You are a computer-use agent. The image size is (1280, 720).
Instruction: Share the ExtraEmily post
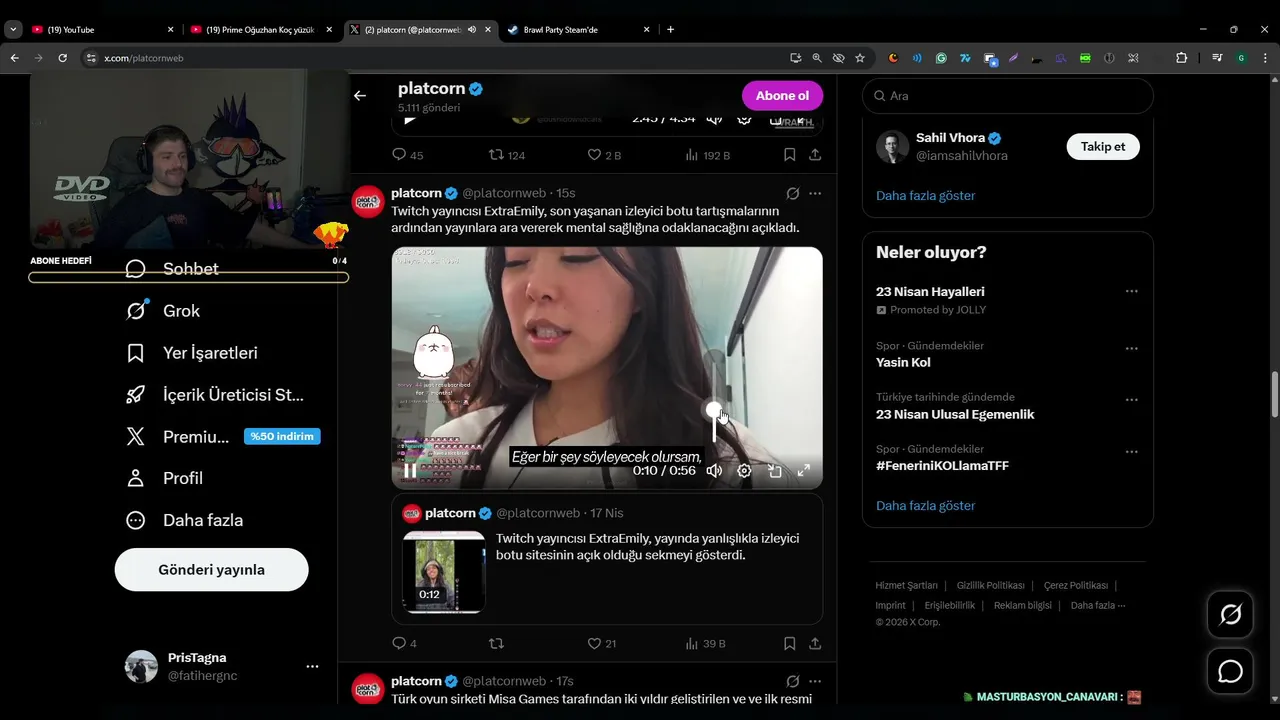pyautogui.click(x=815, y=643)
